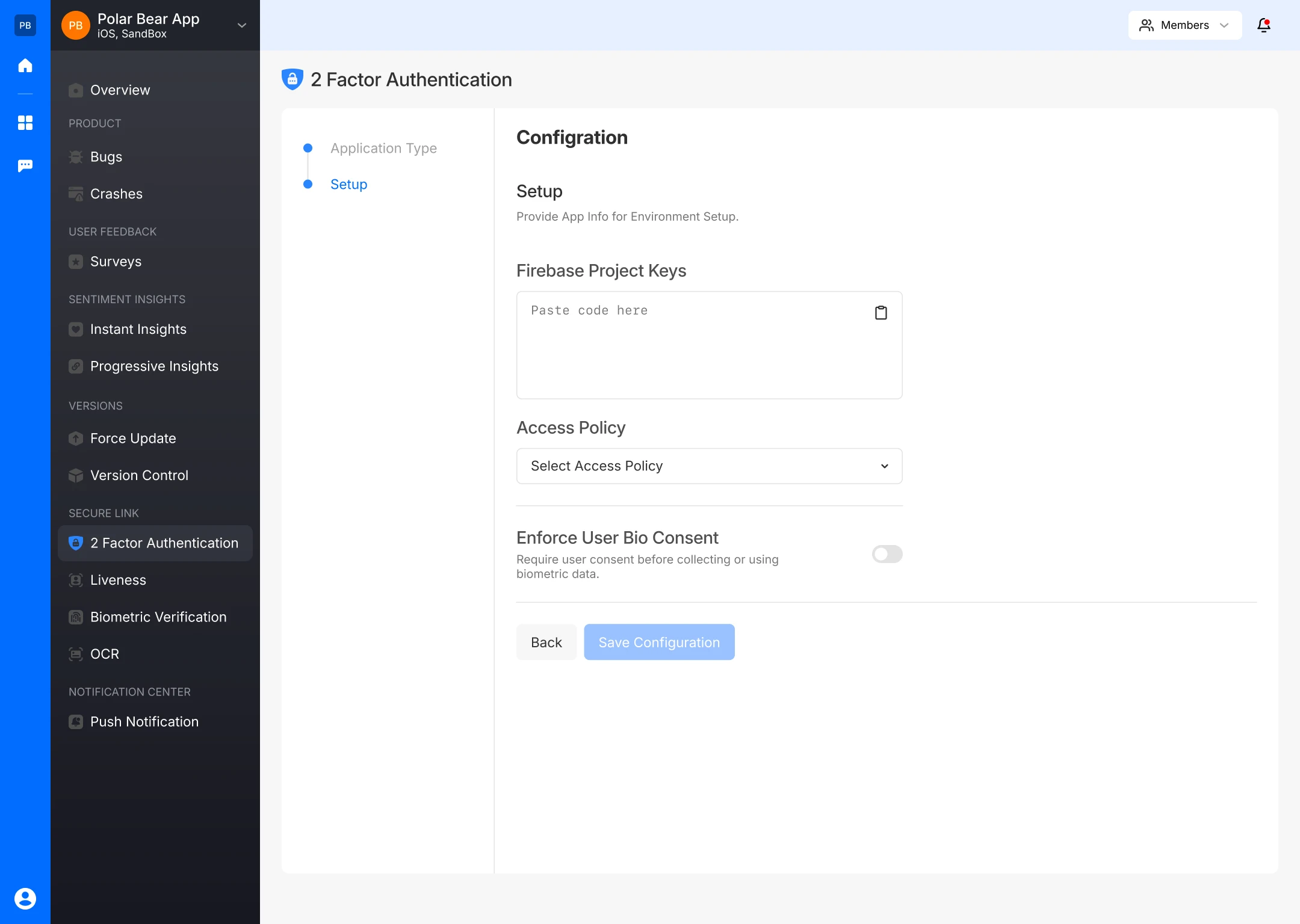Screen dimensions: 1300x924
Task: Open Biometric Verification menu item
Action: (x=158, y=617)
